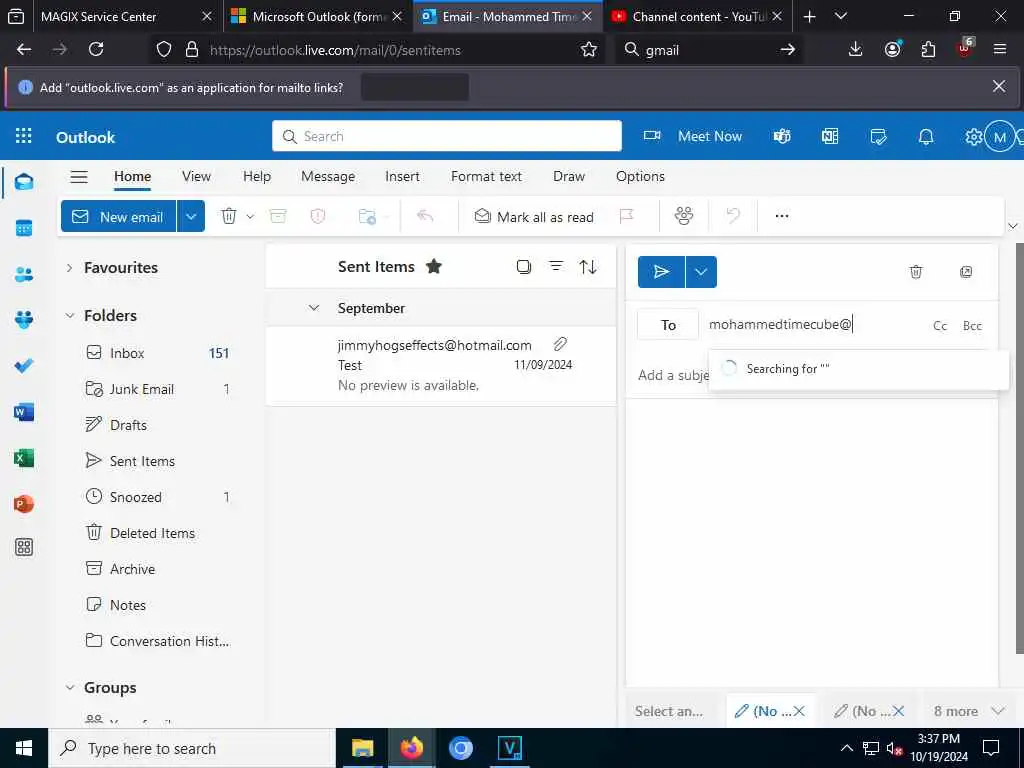Switch to the Message tab
Screen dimensions: 1024x768
pos(328,176)
